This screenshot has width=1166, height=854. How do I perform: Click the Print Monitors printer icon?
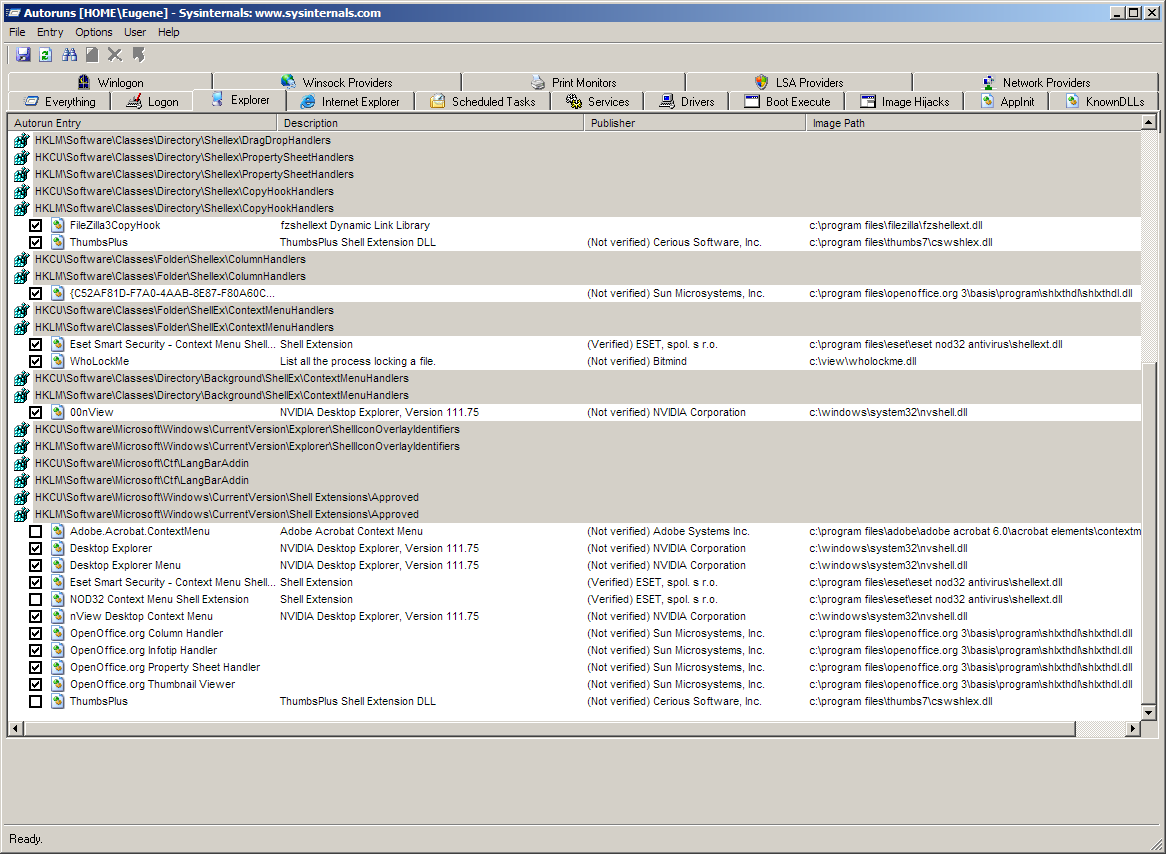[538, 82]
